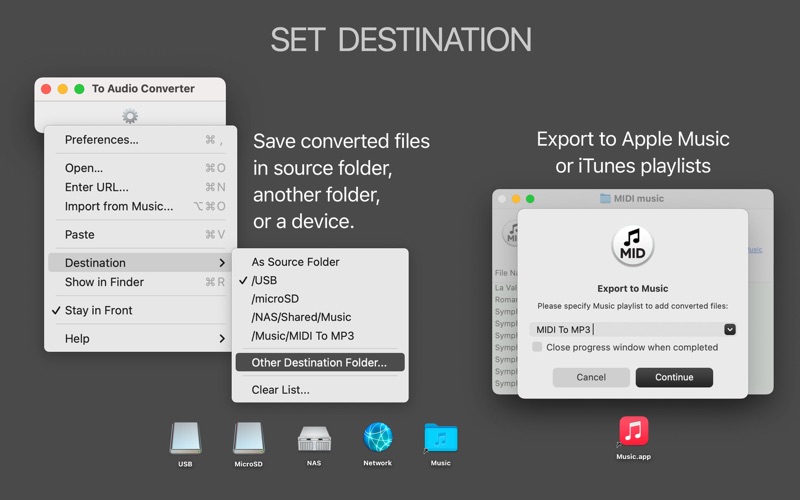The width and height of the screenshot is (800, 500).
Task: Click the folder icon beside MIDI music title
Action: pyautogui.click(x=605, y=198)
